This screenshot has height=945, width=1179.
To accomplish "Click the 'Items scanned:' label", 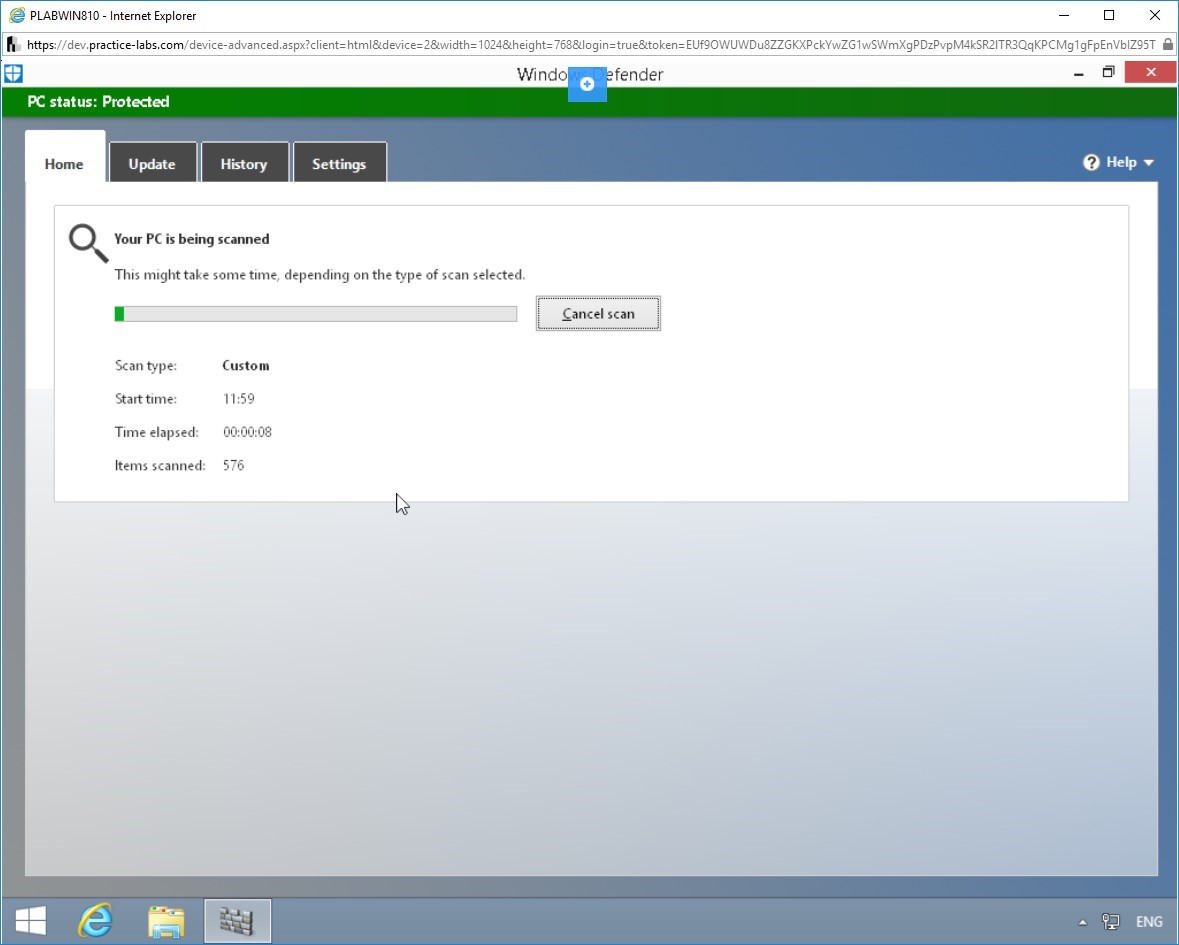I will coord(160,465).
